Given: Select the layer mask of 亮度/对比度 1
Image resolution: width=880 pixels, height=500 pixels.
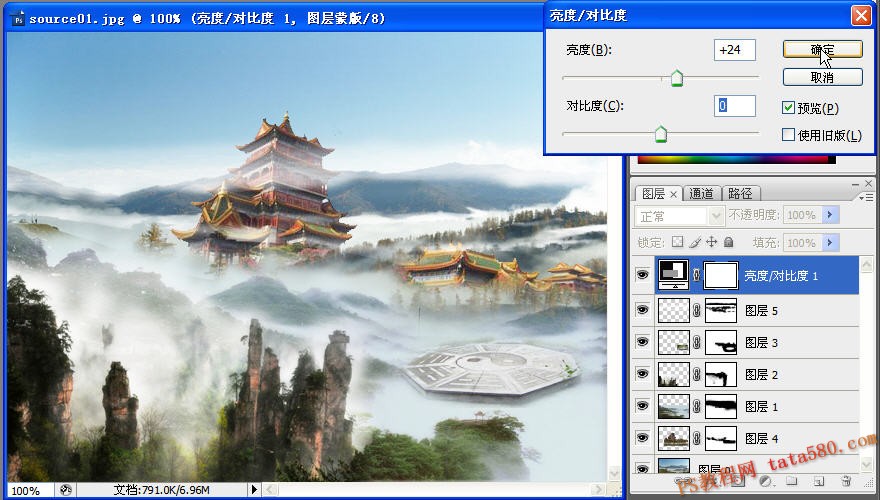Looking at the screenshot, I should click(721, 275).
